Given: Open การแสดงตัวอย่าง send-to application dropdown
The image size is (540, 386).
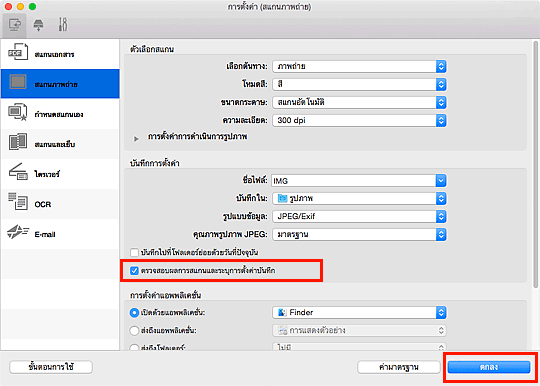Looking at the screenshot, I should point(359,331).
